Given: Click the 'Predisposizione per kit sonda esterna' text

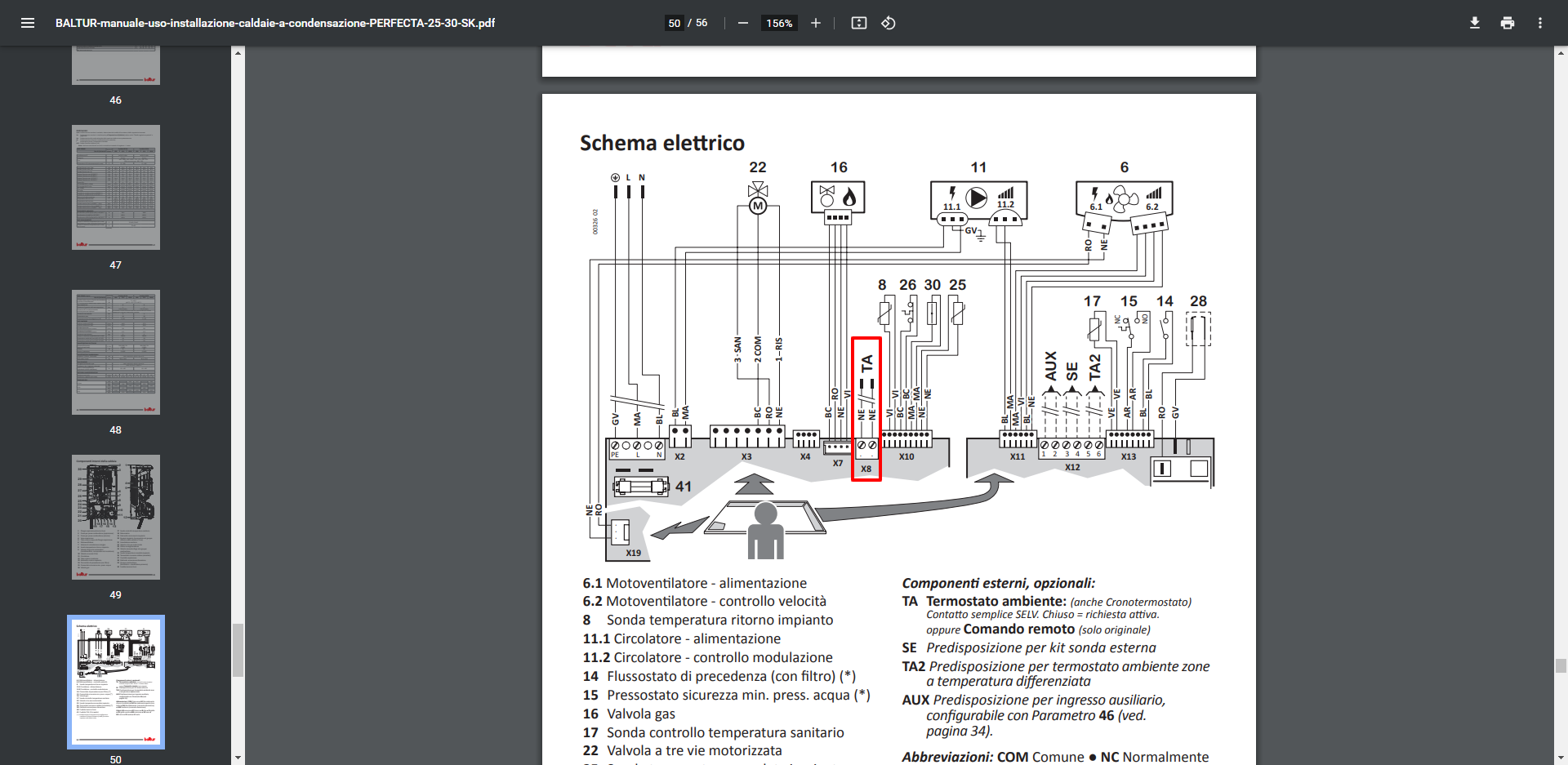Looking at the screenshot, I should (x=1041, y=647).
